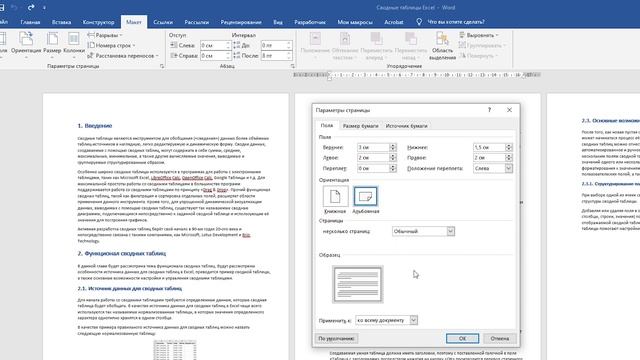
Task: Switch to the Вид ribbon tab
Action: tap(278, 22)
